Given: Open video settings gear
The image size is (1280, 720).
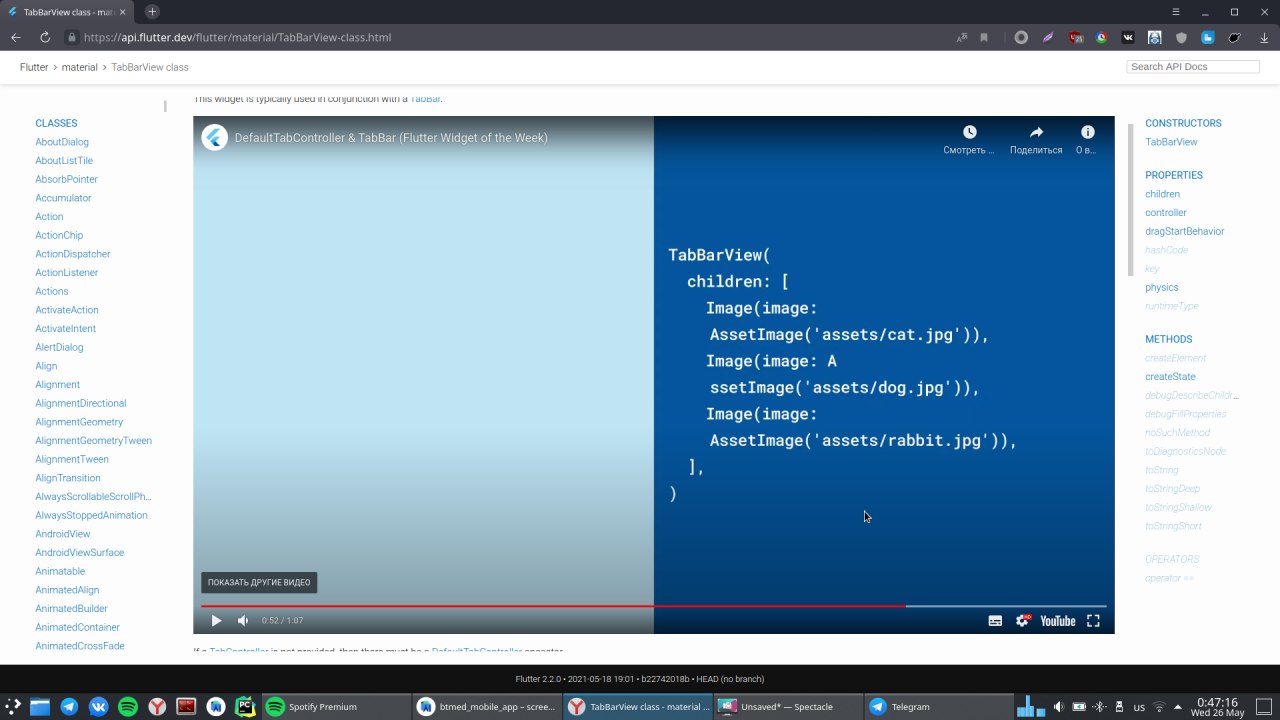Looking at the screenshot, I should coord(1022,621).
